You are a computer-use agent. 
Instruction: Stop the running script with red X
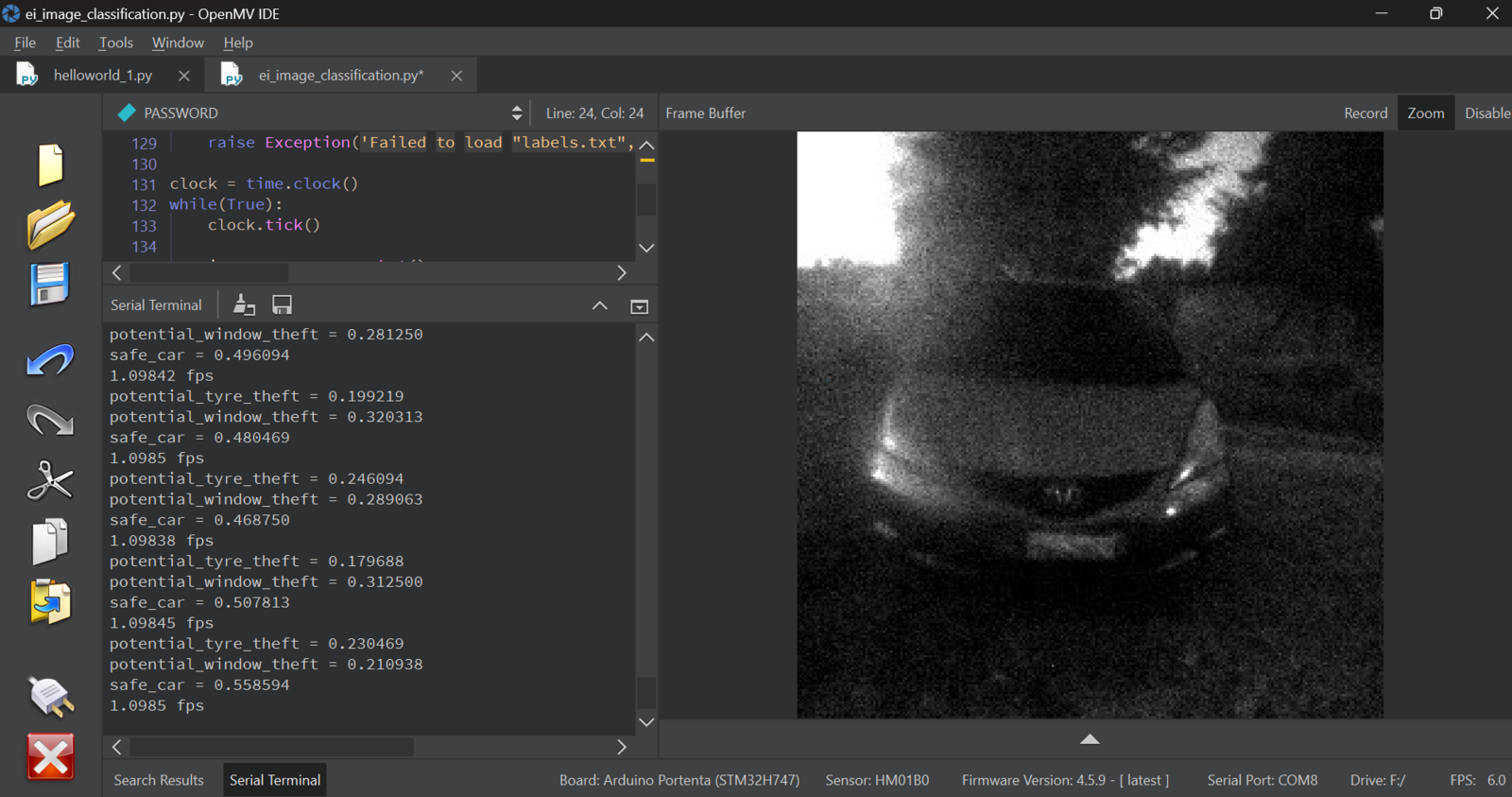(x=50, y=757)
